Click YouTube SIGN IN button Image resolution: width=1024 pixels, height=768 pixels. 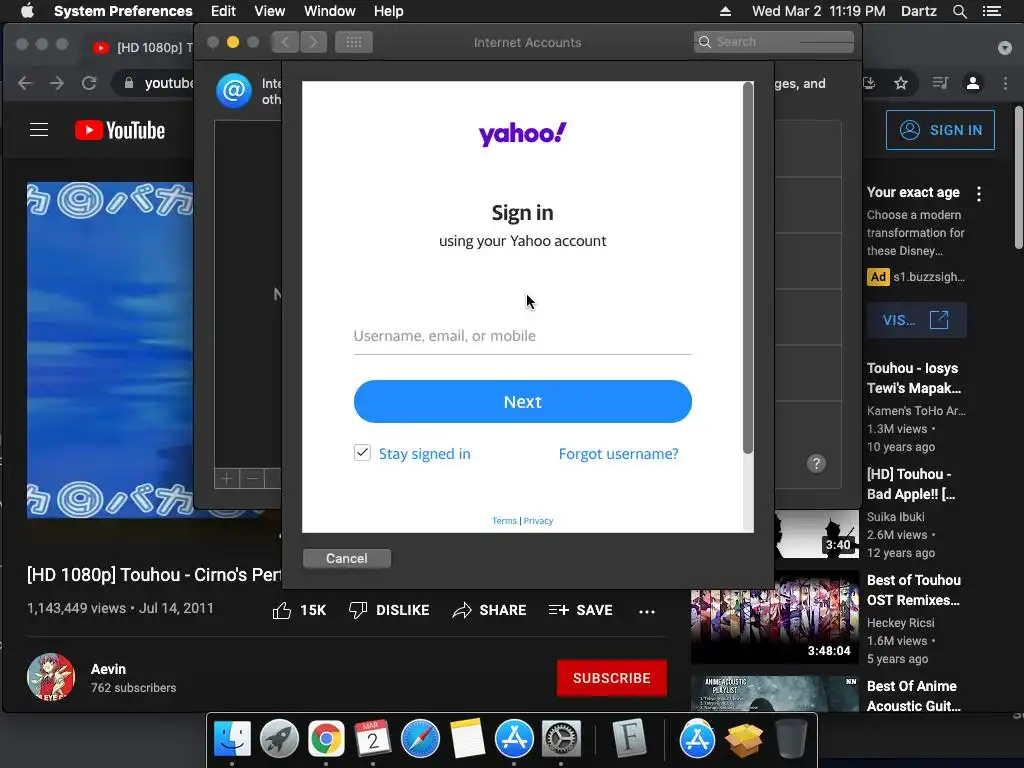pos(940,130)
